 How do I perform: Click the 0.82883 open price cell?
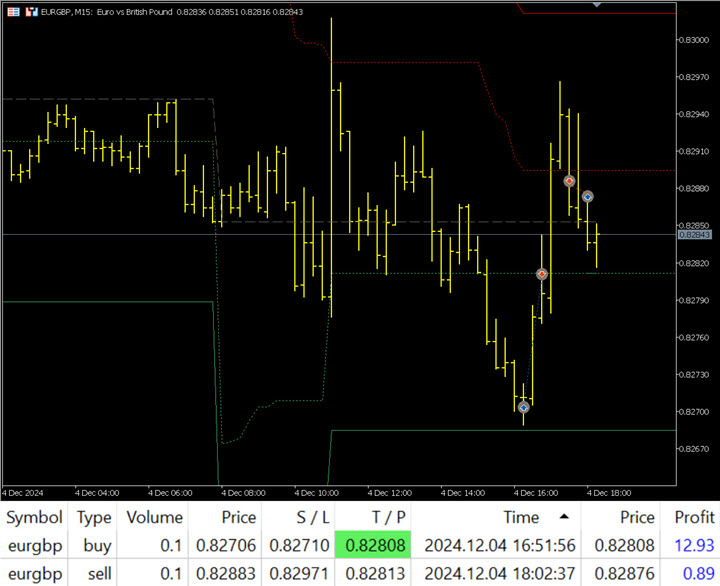(x=226, y=573)
